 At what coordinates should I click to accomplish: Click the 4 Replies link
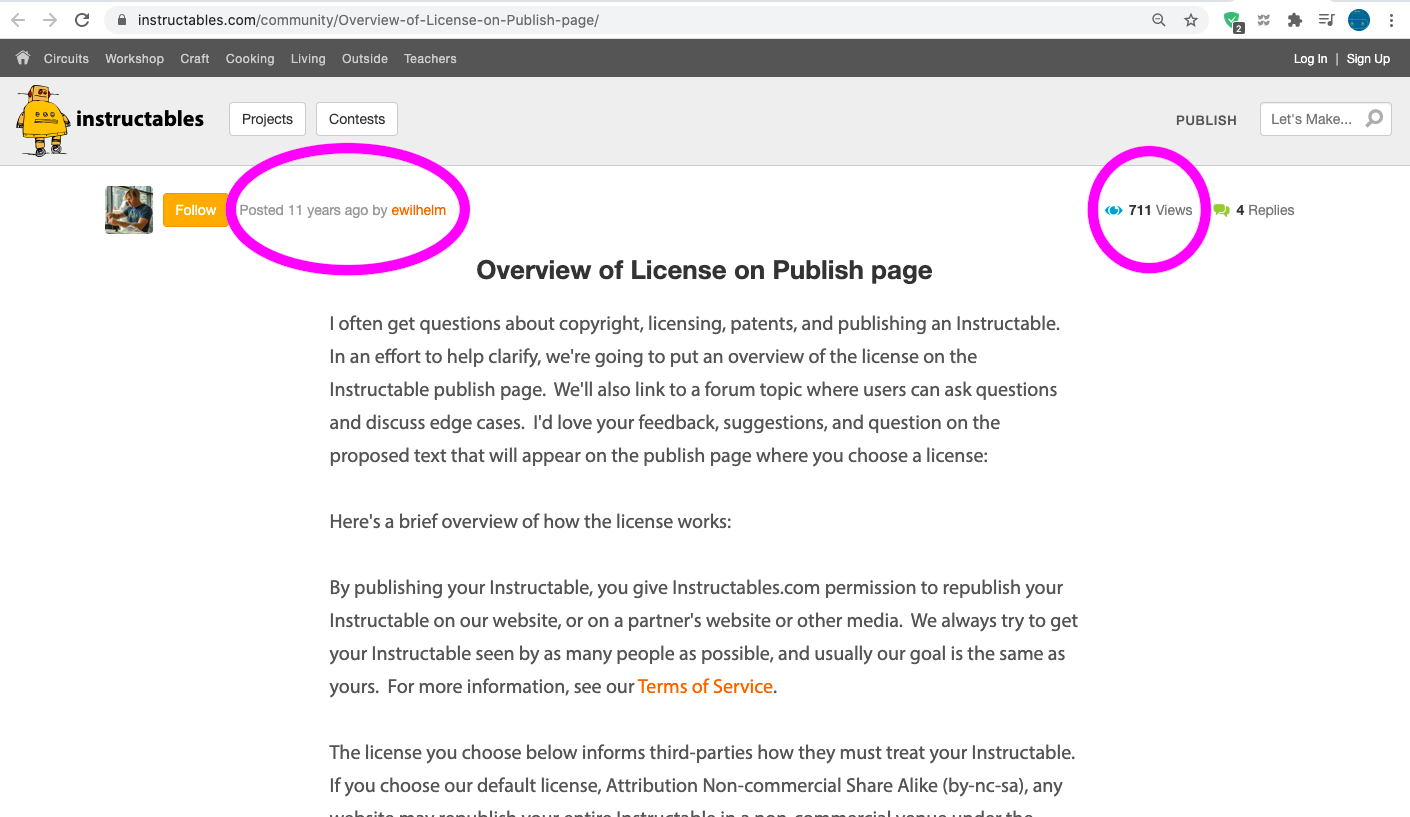click(x=1265, y=210)
